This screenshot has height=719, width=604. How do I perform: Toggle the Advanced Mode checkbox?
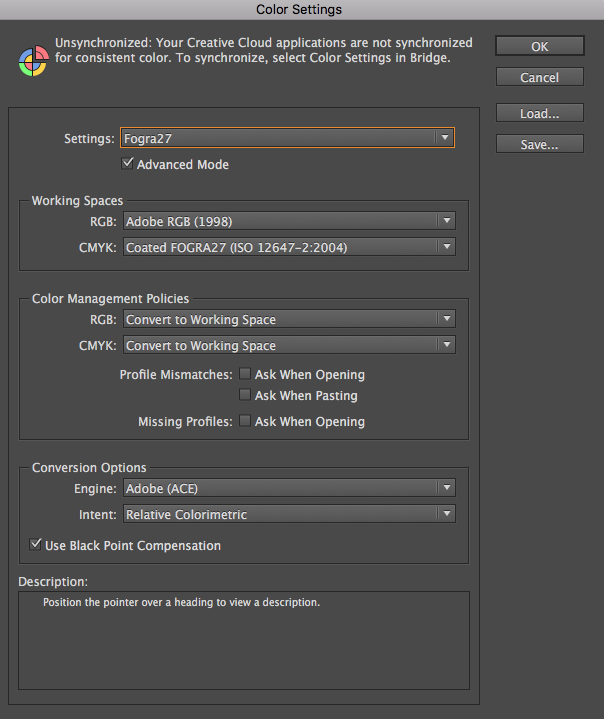click(128, 164)
